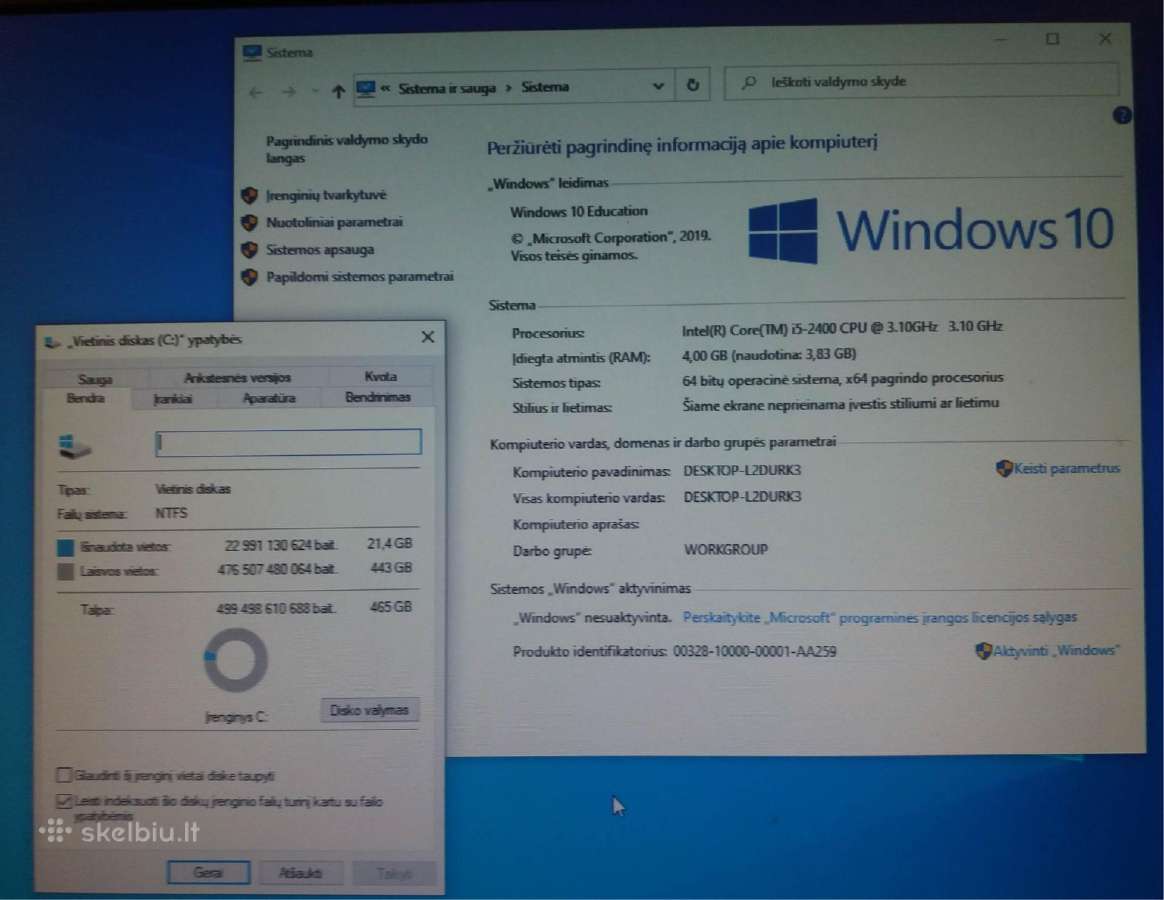Click 'WORKGROUP' text
This screenshot has height=900, width=1164.
click(725, 550)
